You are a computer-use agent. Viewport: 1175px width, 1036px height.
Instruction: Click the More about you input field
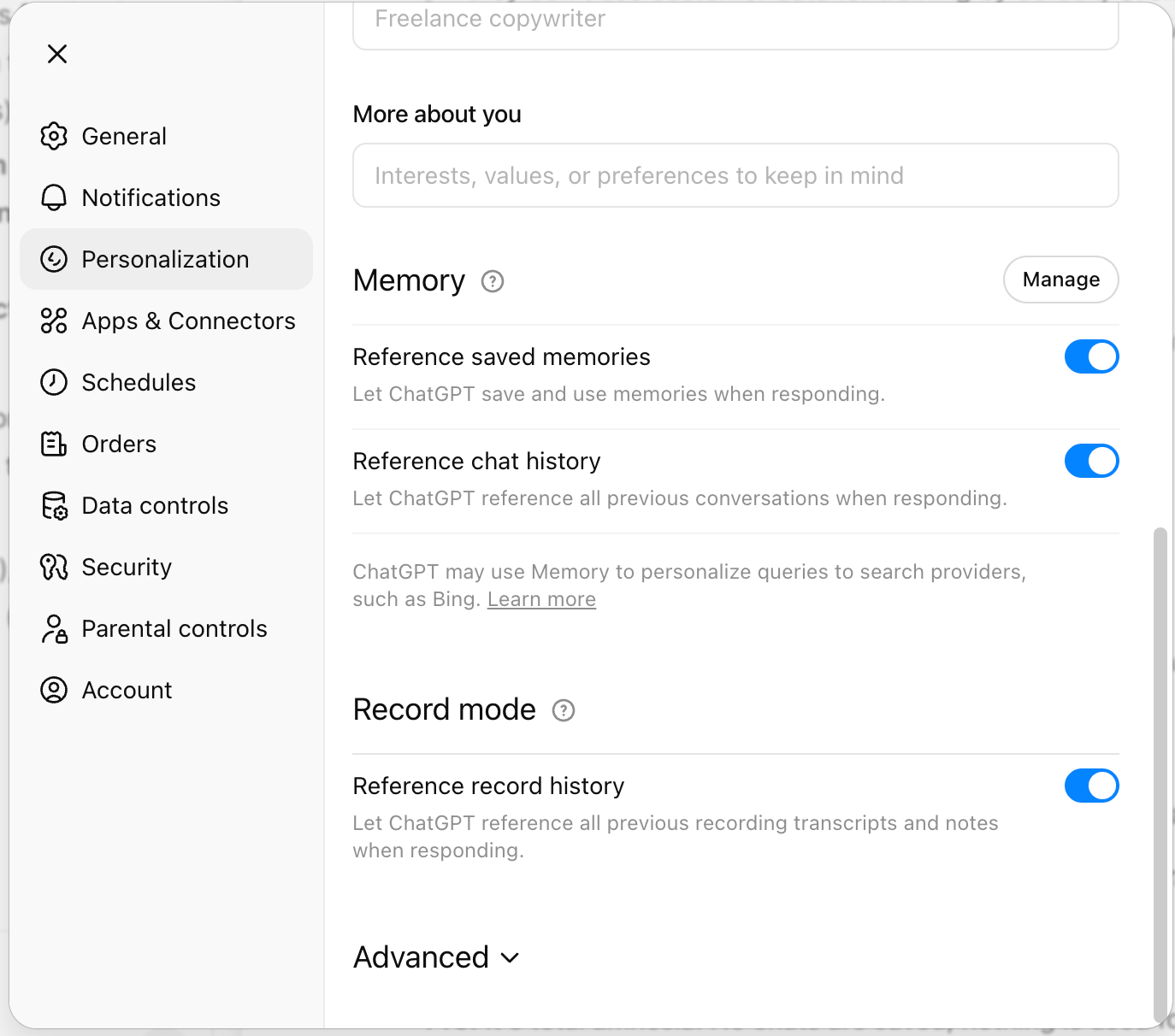point(735,176)
